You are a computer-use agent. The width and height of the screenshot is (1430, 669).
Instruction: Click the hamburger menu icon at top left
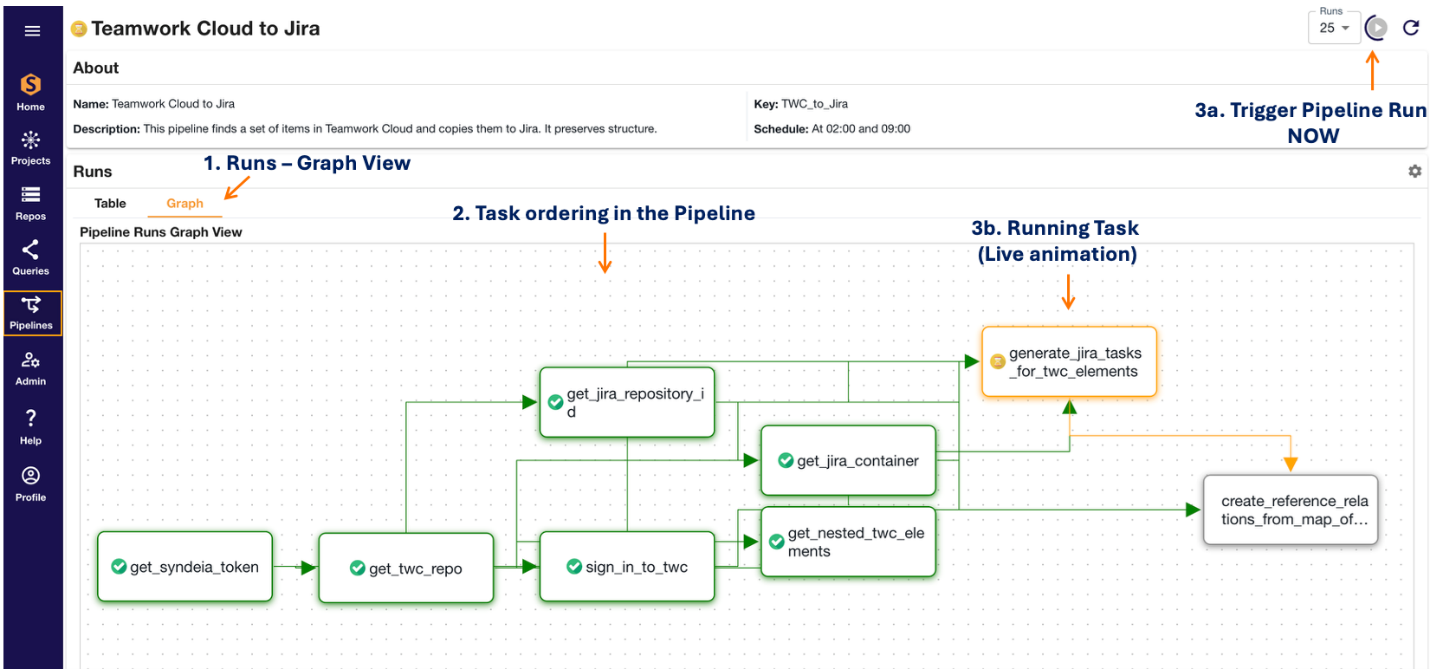click(33, 30)
